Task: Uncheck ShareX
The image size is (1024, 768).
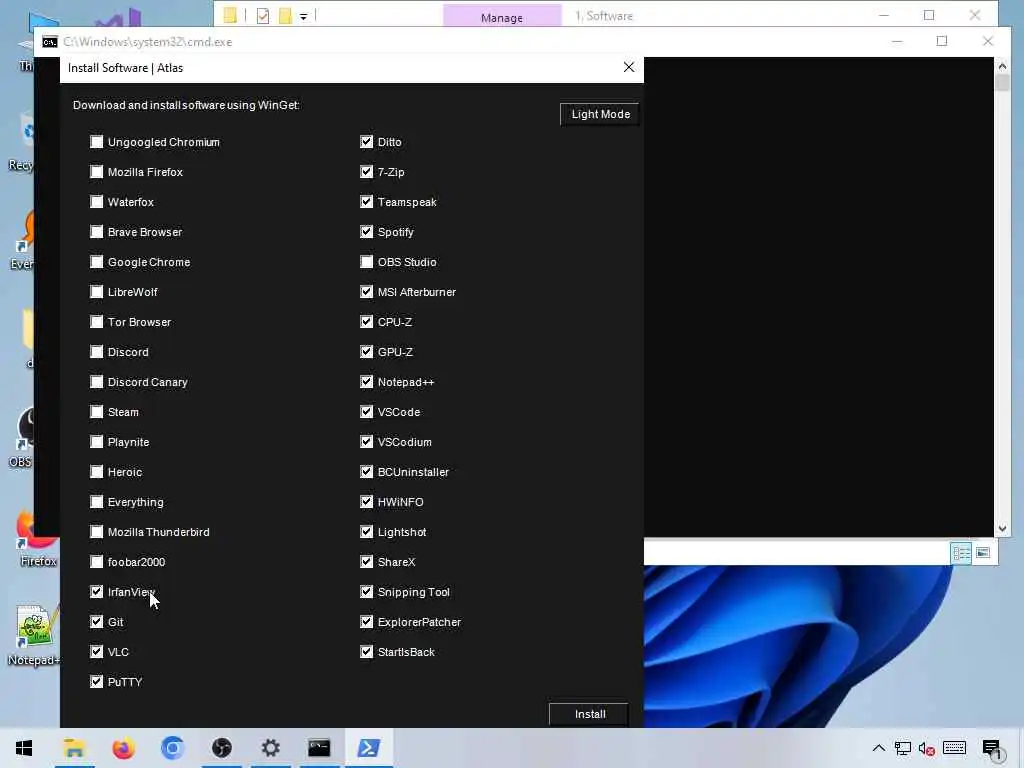Action: (366, 562)
